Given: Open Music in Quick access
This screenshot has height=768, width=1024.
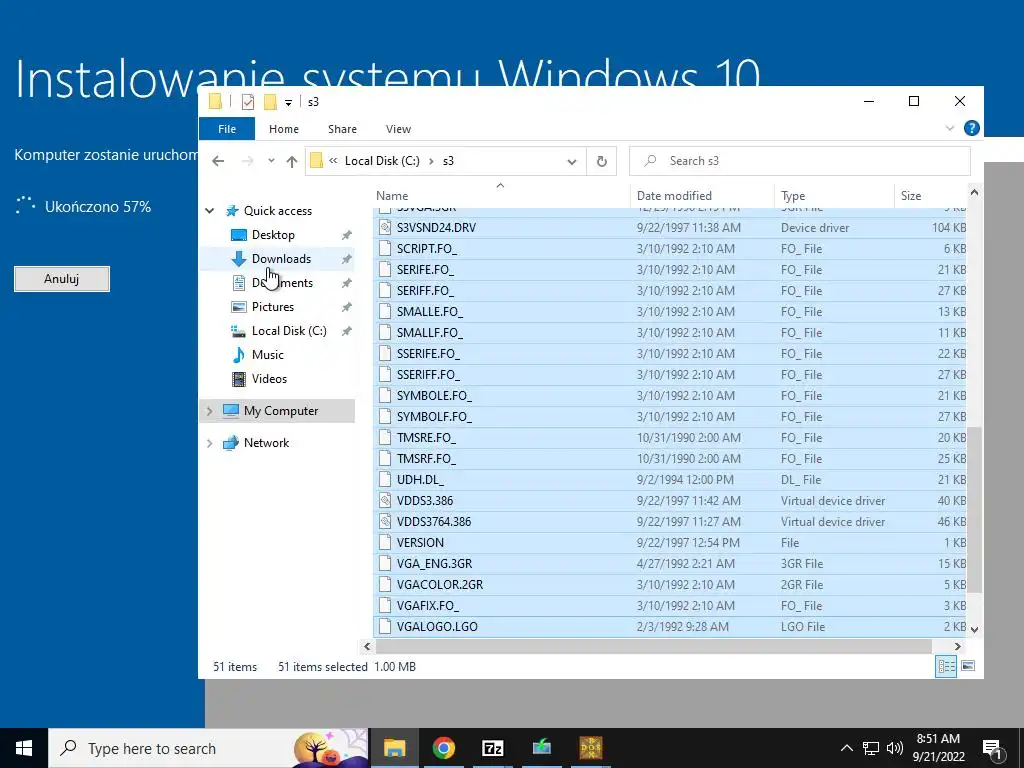Looking at the screenshot, I should tap(267, 355).
